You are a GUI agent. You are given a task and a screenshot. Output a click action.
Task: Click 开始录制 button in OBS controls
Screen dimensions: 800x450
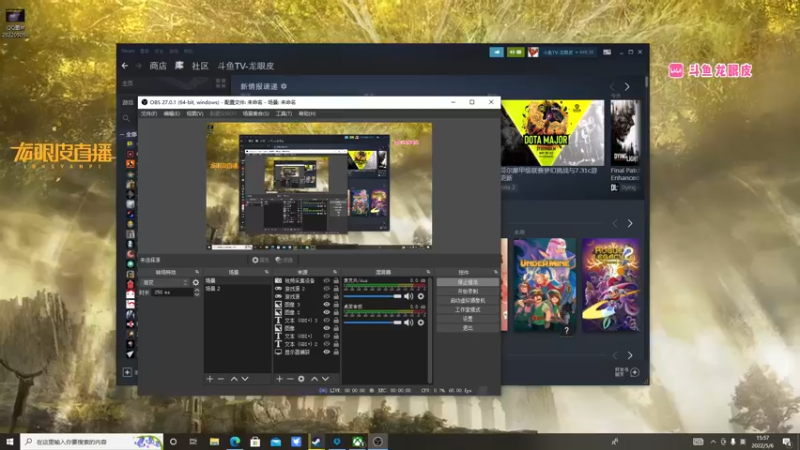coord(467,291)
